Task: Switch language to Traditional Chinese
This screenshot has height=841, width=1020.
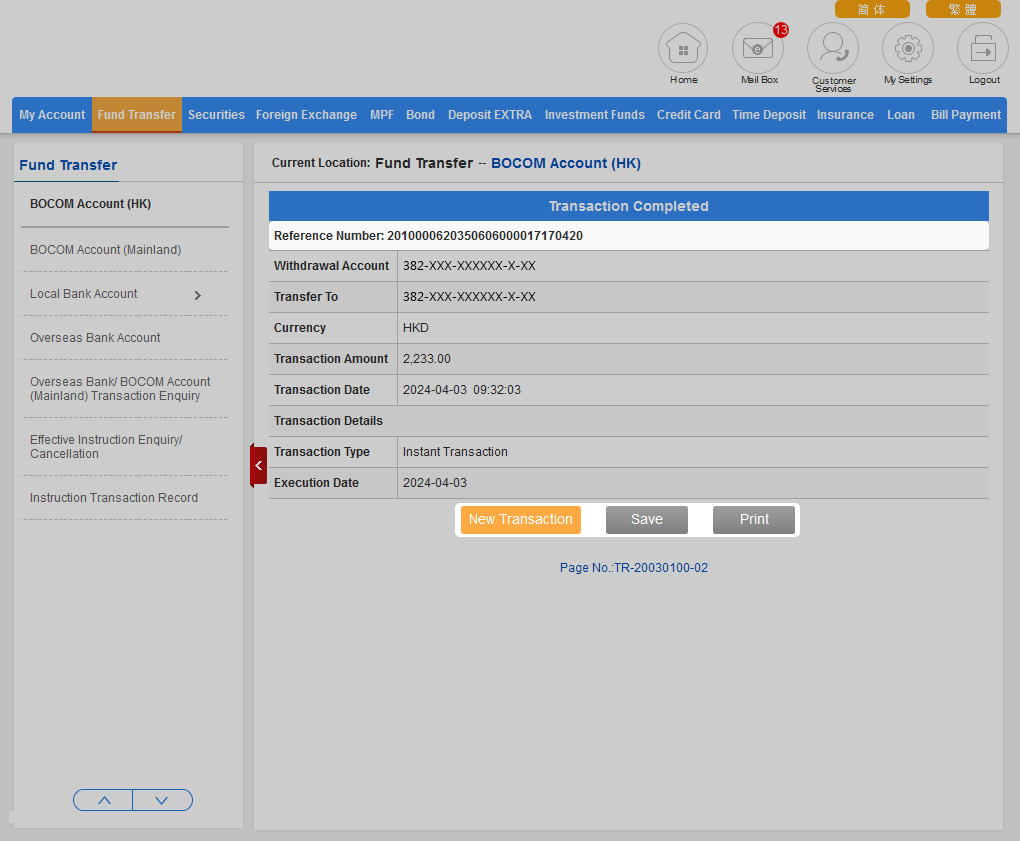Action: pos(962,9)
